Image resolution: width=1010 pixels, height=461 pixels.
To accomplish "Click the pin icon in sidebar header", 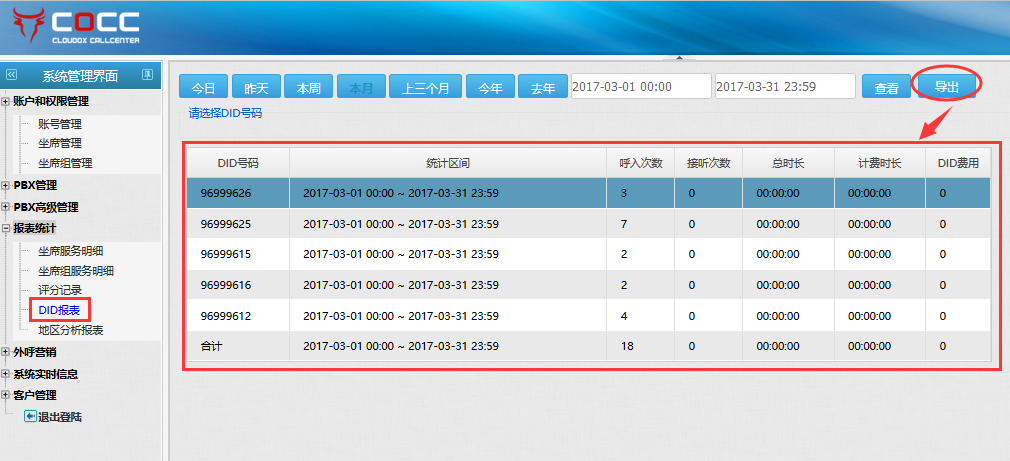I will click(147, 75).
